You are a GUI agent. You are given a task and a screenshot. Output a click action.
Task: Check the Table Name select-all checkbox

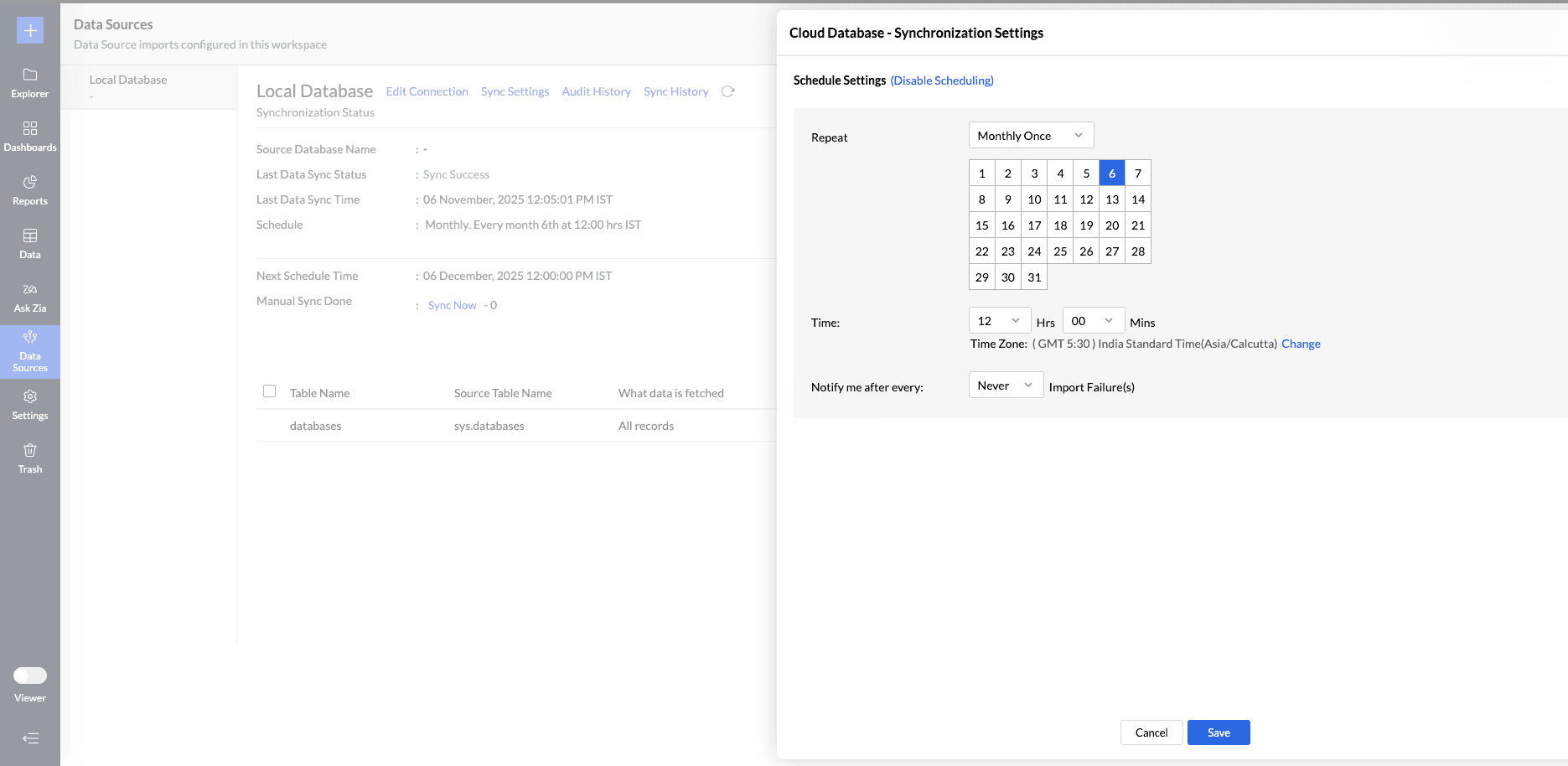269,391
